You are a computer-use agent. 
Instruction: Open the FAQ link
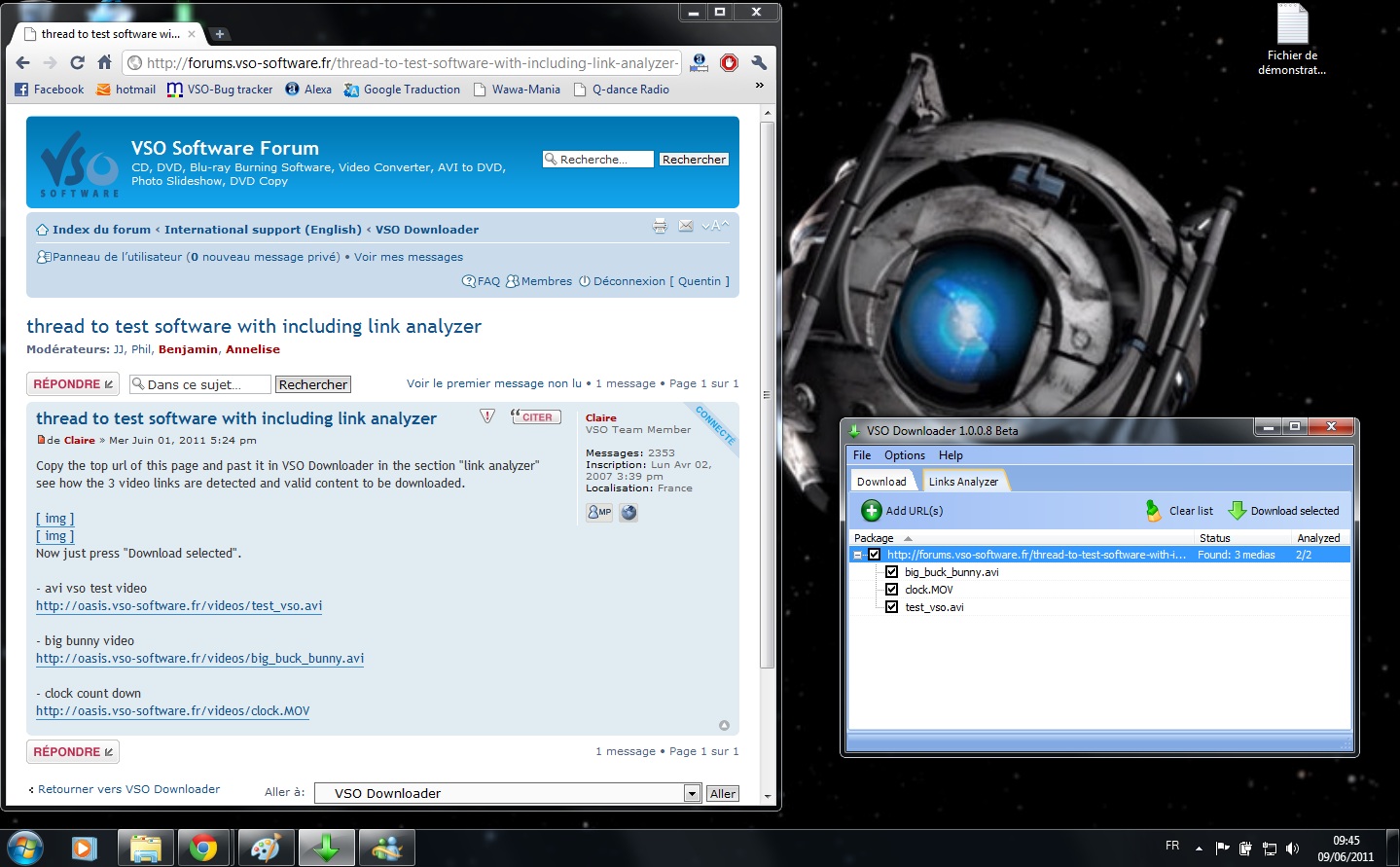(481, 281)
